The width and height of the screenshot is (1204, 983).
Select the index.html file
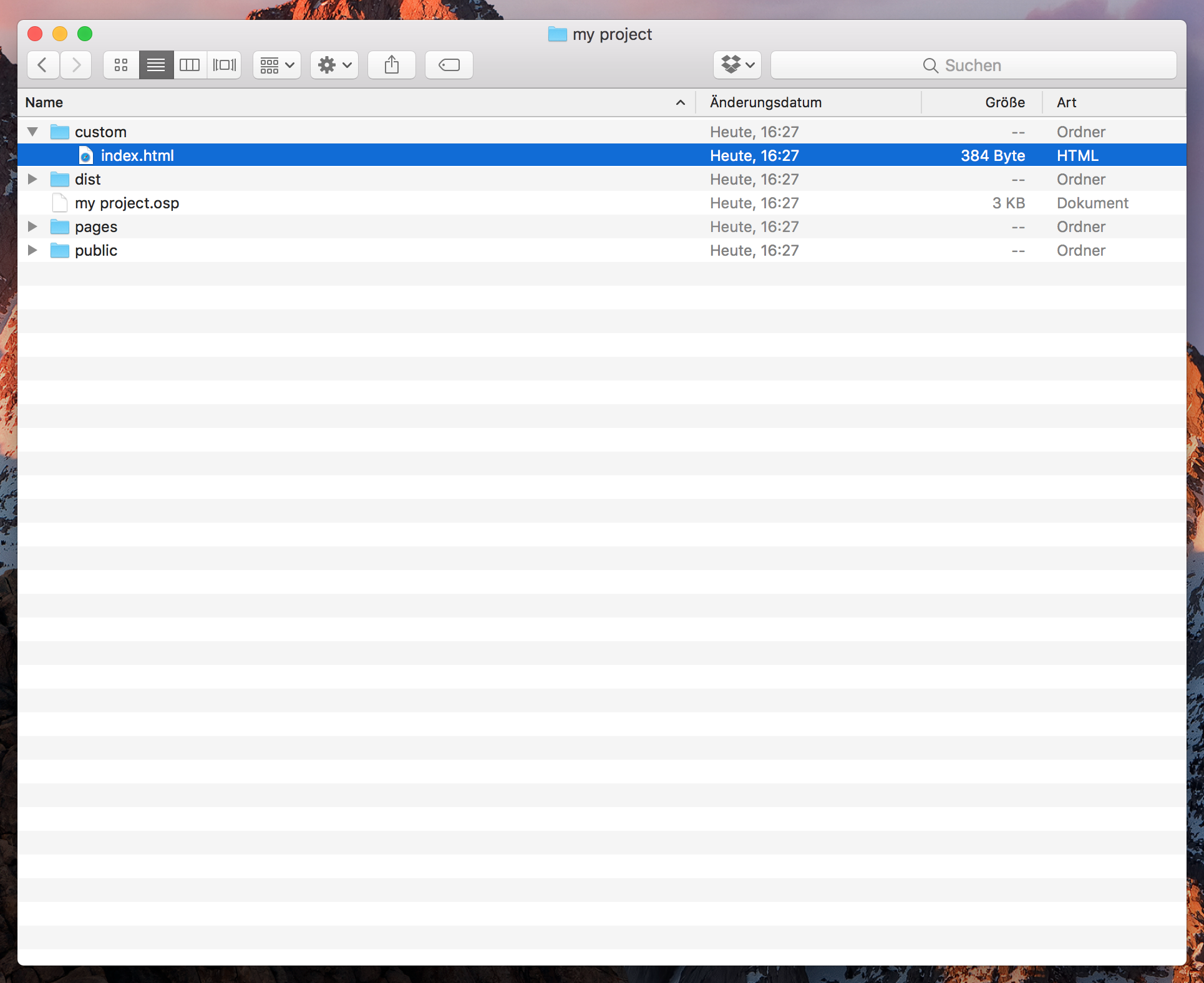coord(137,155)
